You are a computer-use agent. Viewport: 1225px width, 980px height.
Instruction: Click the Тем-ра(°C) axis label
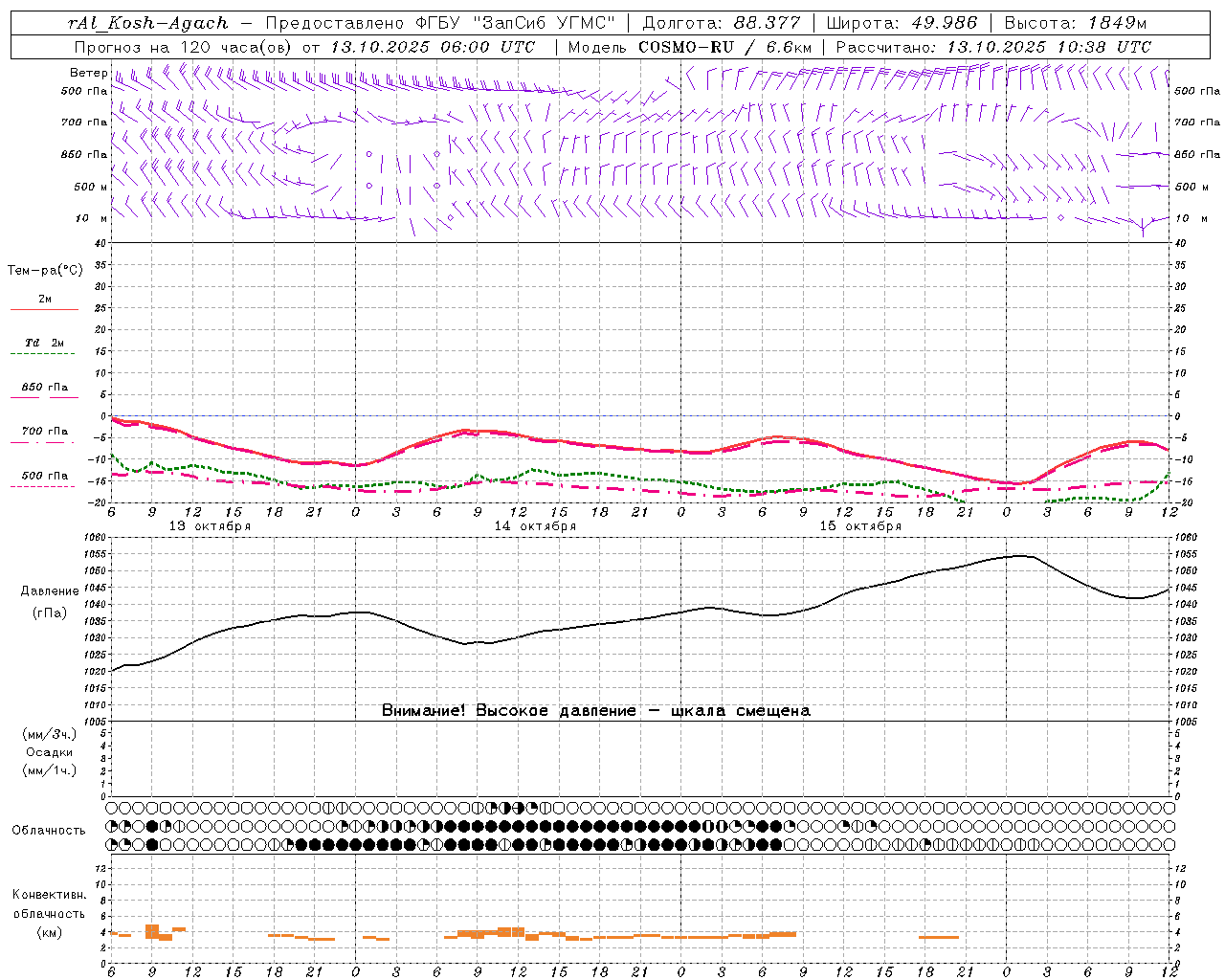tap(45, 271)
